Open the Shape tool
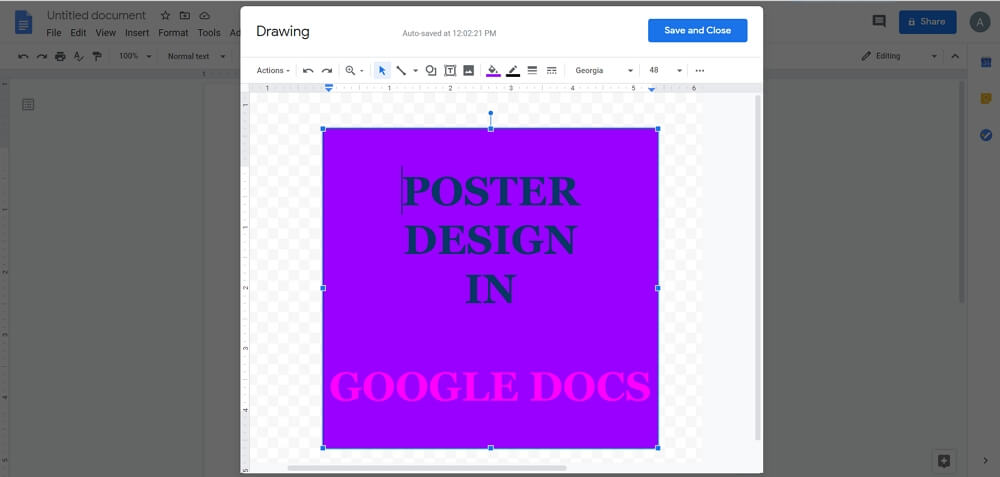Viewport: 1000px width, 477px height. click(431, 71)
